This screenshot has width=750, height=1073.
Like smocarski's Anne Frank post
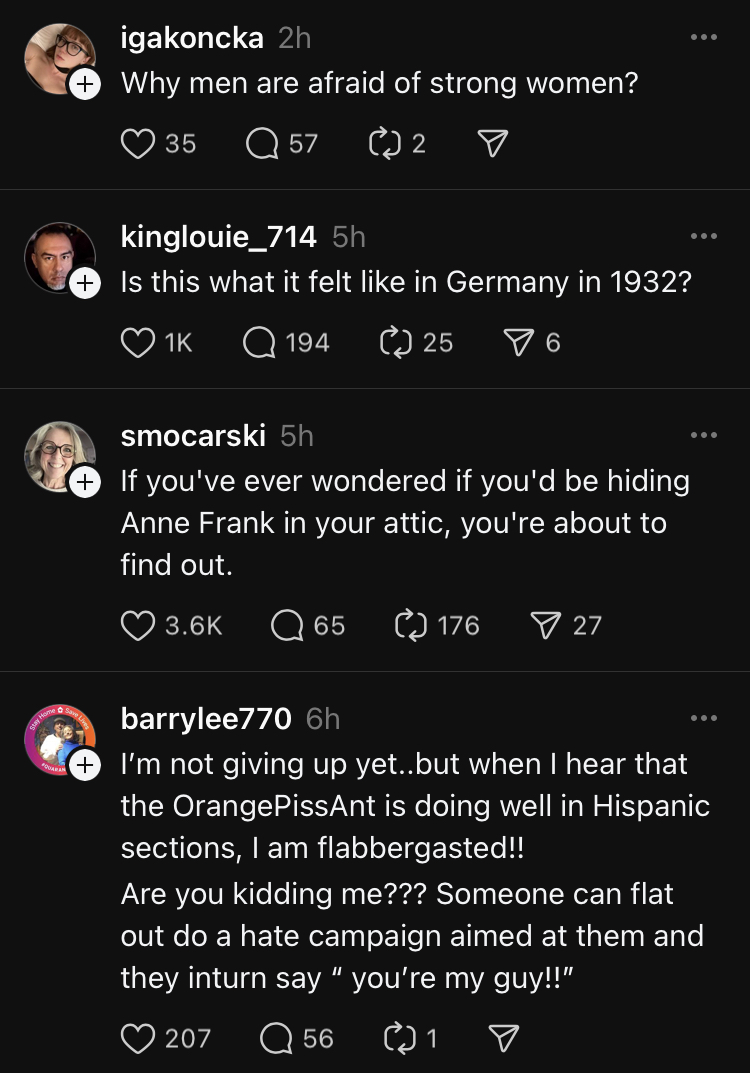tap(137, 626)
